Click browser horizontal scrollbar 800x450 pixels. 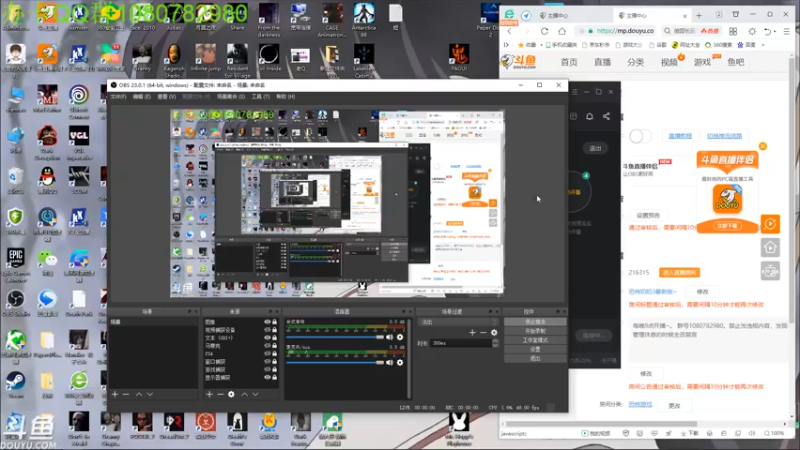coord(602,423)
